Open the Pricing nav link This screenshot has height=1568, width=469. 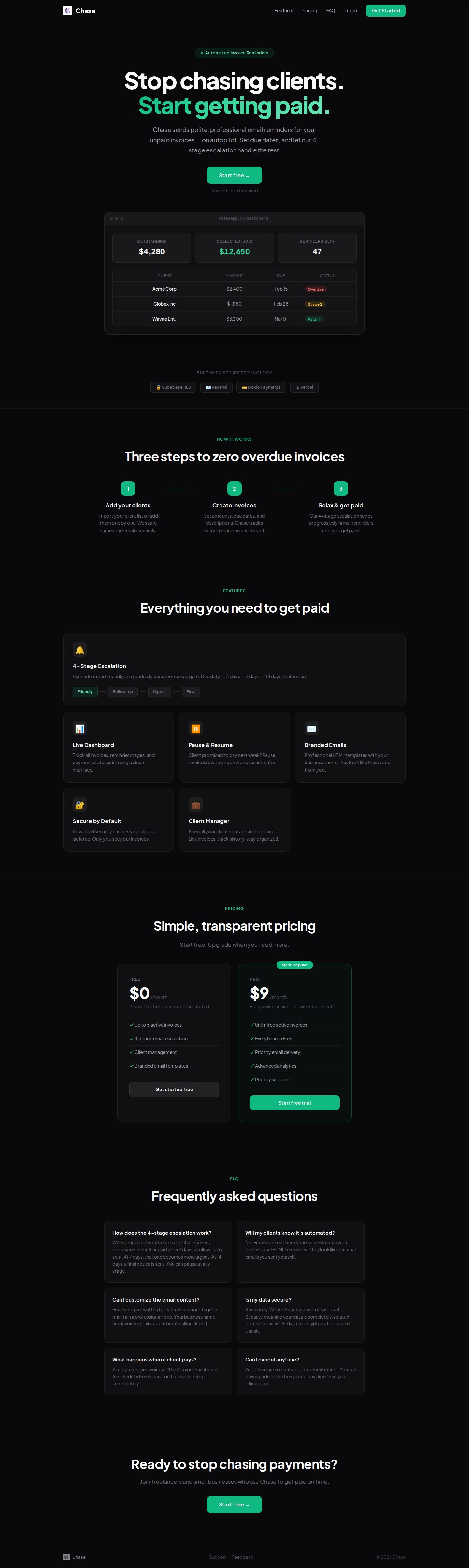[310, 11]
